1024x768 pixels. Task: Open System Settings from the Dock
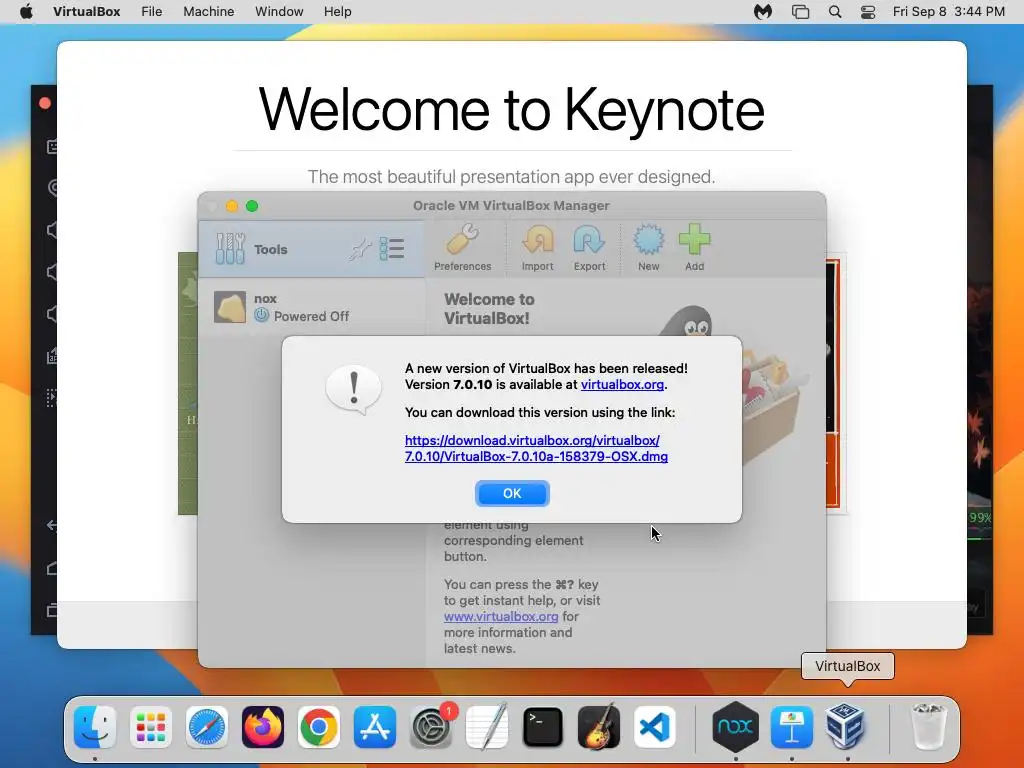click(431, 727)
